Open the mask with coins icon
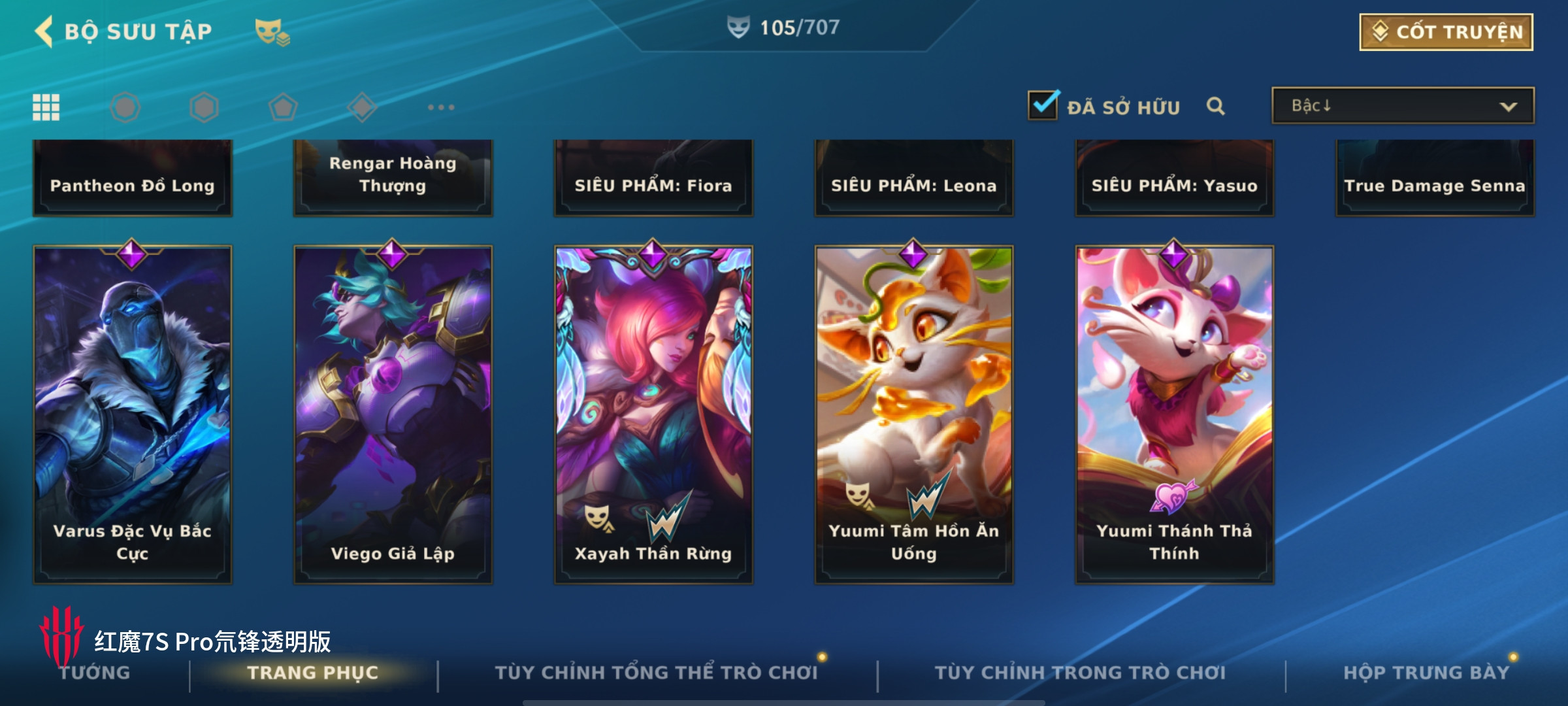Viewport: 1568px width, 706px height. (x=272, y=33)
